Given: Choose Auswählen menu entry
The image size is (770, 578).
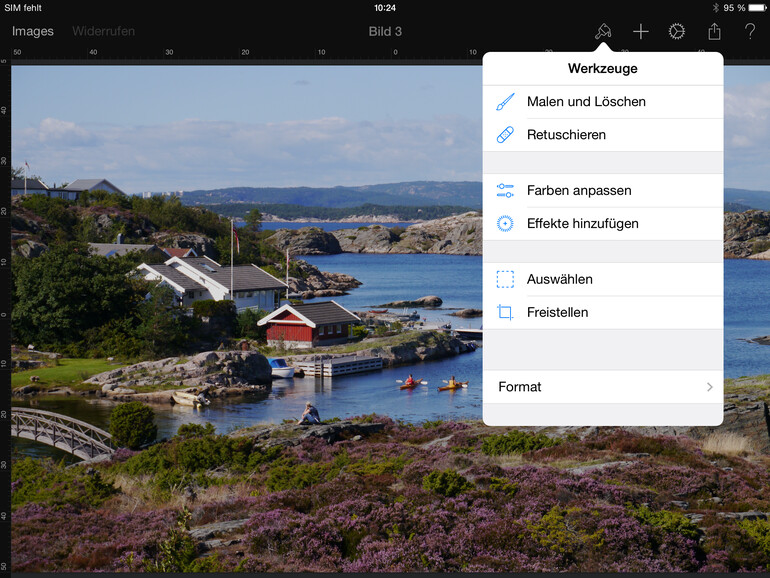Looking at the screenshot, I should (x=603, y=279).
